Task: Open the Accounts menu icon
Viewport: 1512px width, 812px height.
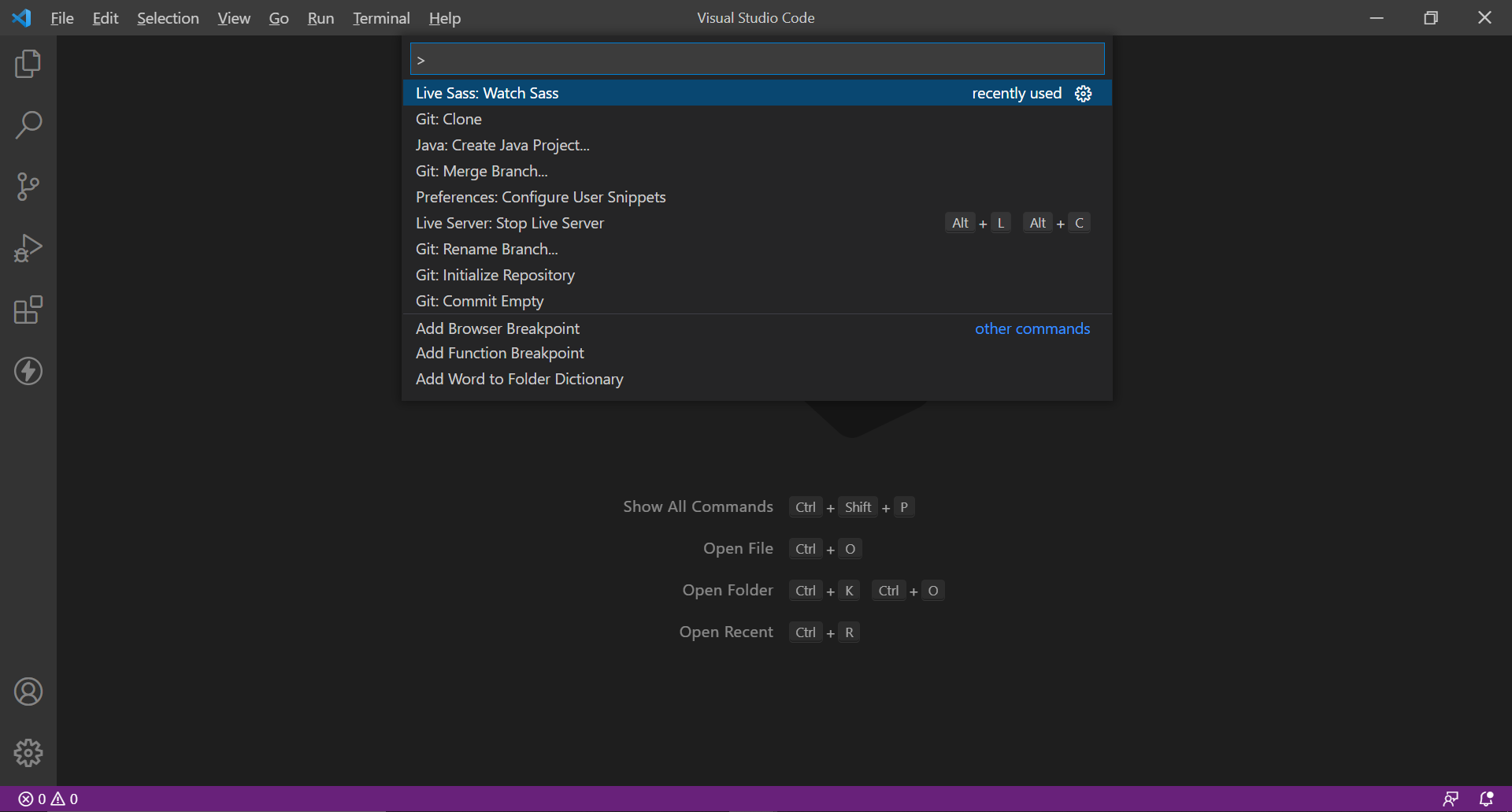Action: (x=28, y=691)
